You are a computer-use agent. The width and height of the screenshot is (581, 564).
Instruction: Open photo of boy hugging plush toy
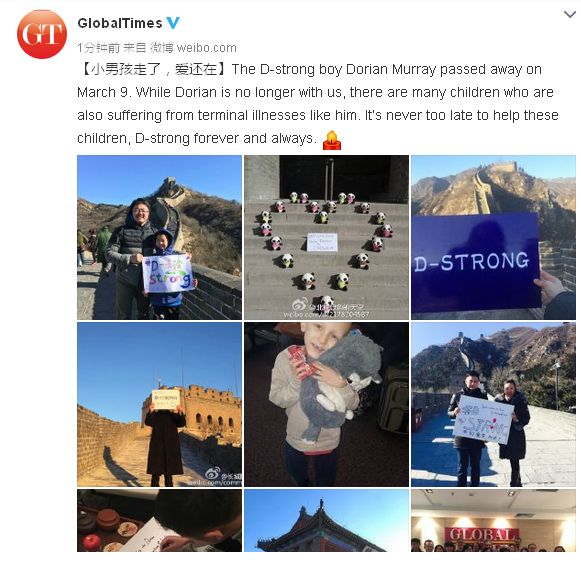pos(326,404)
